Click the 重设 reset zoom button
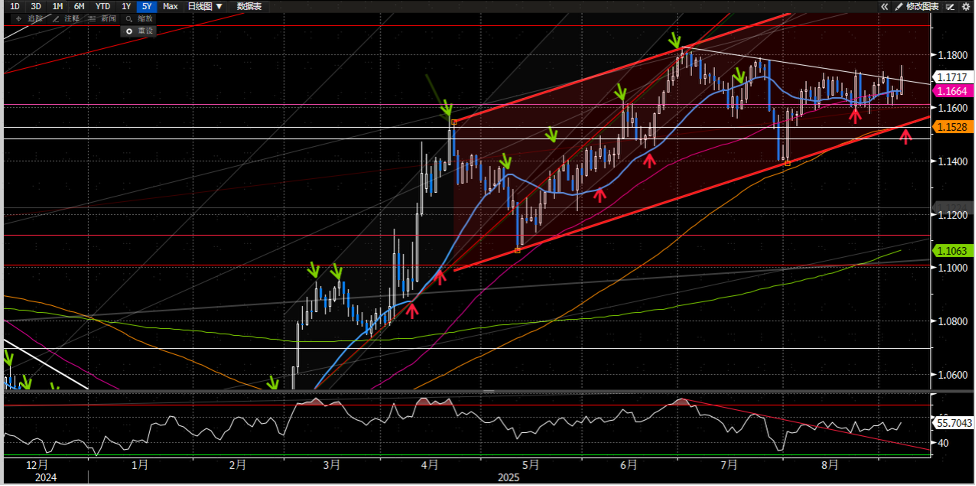976x486 pixels. click(139, 30)
